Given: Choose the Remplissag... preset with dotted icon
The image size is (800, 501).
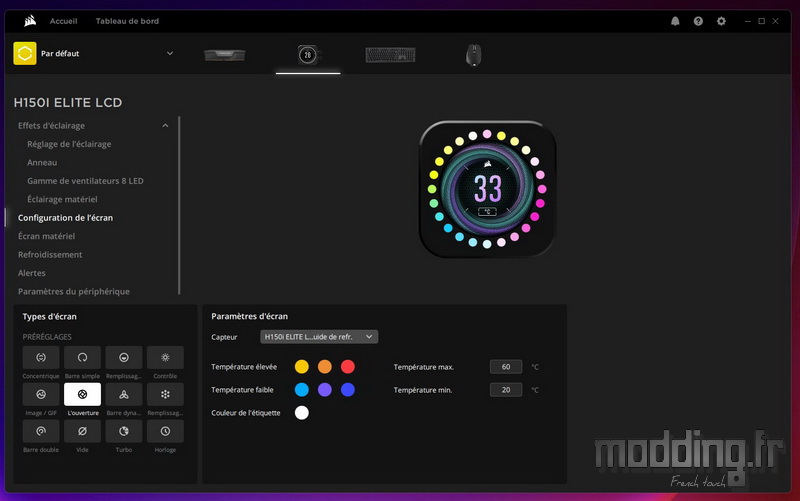Looking at the screenshot, I should click(165, 394).
